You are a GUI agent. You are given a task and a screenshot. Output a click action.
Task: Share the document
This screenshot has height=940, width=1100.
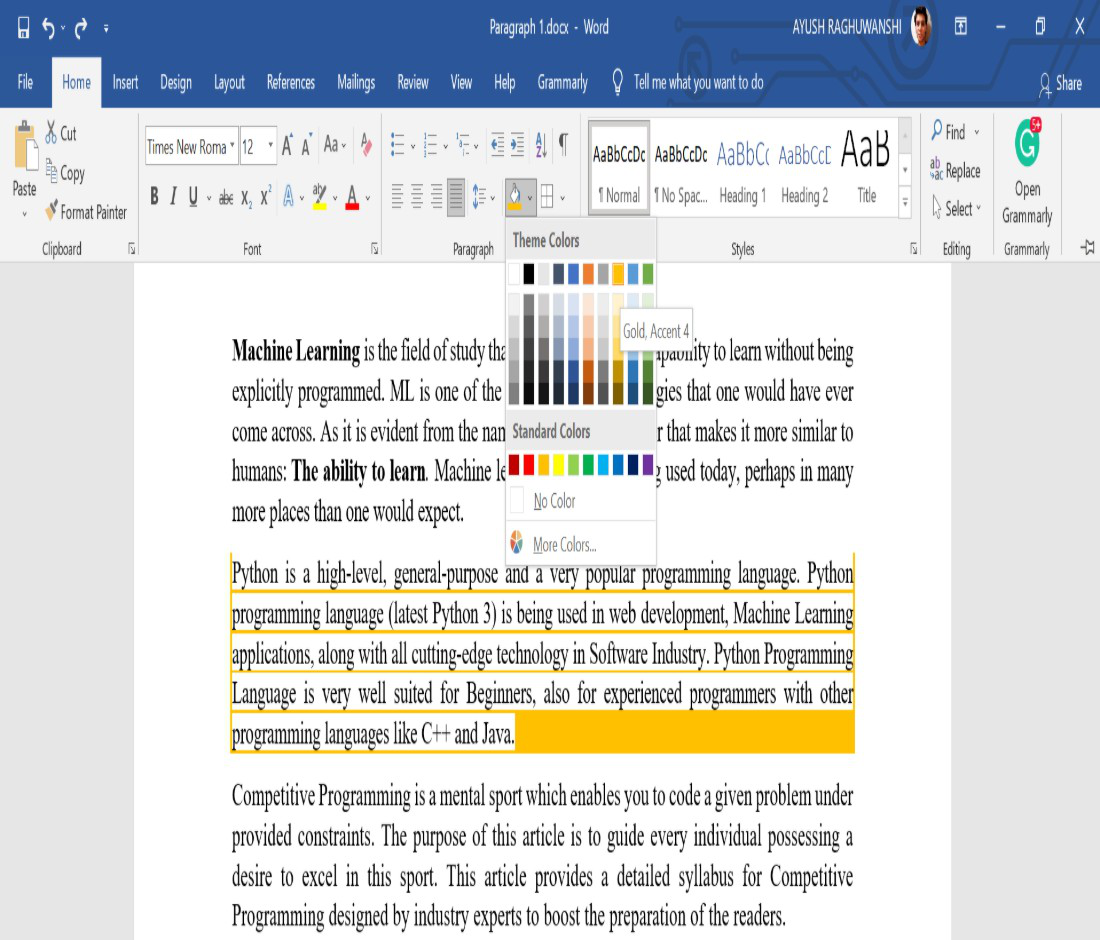[x=1061, y=83]
